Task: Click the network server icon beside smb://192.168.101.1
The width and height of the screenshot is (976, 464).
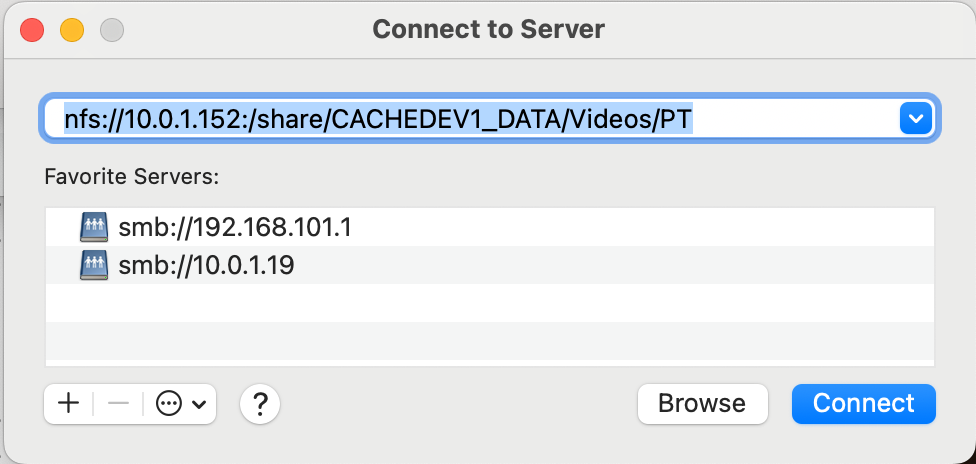Action: click(x=93, y=228)
